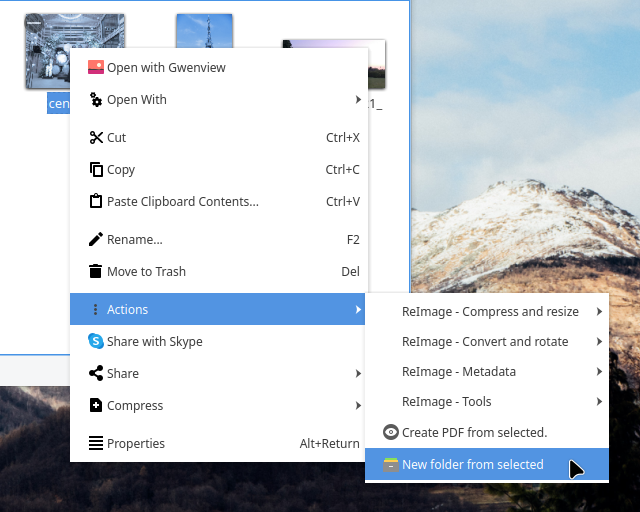The height and width of the screenshot is (512, 640).
Task: Open the Share menu entry
Action: click(219, 373)
